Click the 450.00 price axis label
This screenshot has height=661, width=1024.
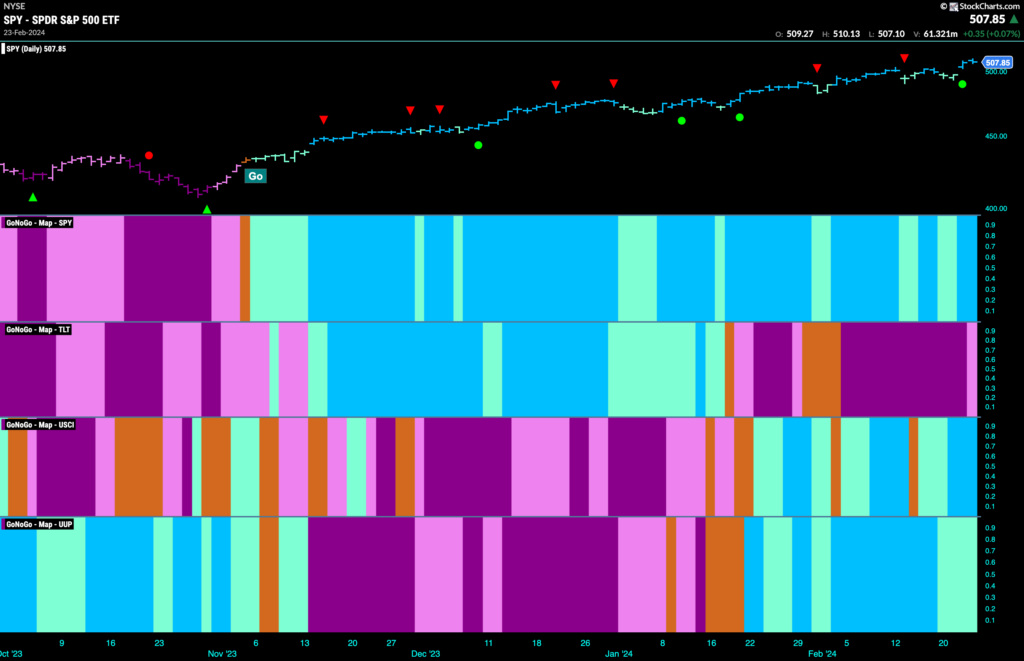(x=996, y=137)
